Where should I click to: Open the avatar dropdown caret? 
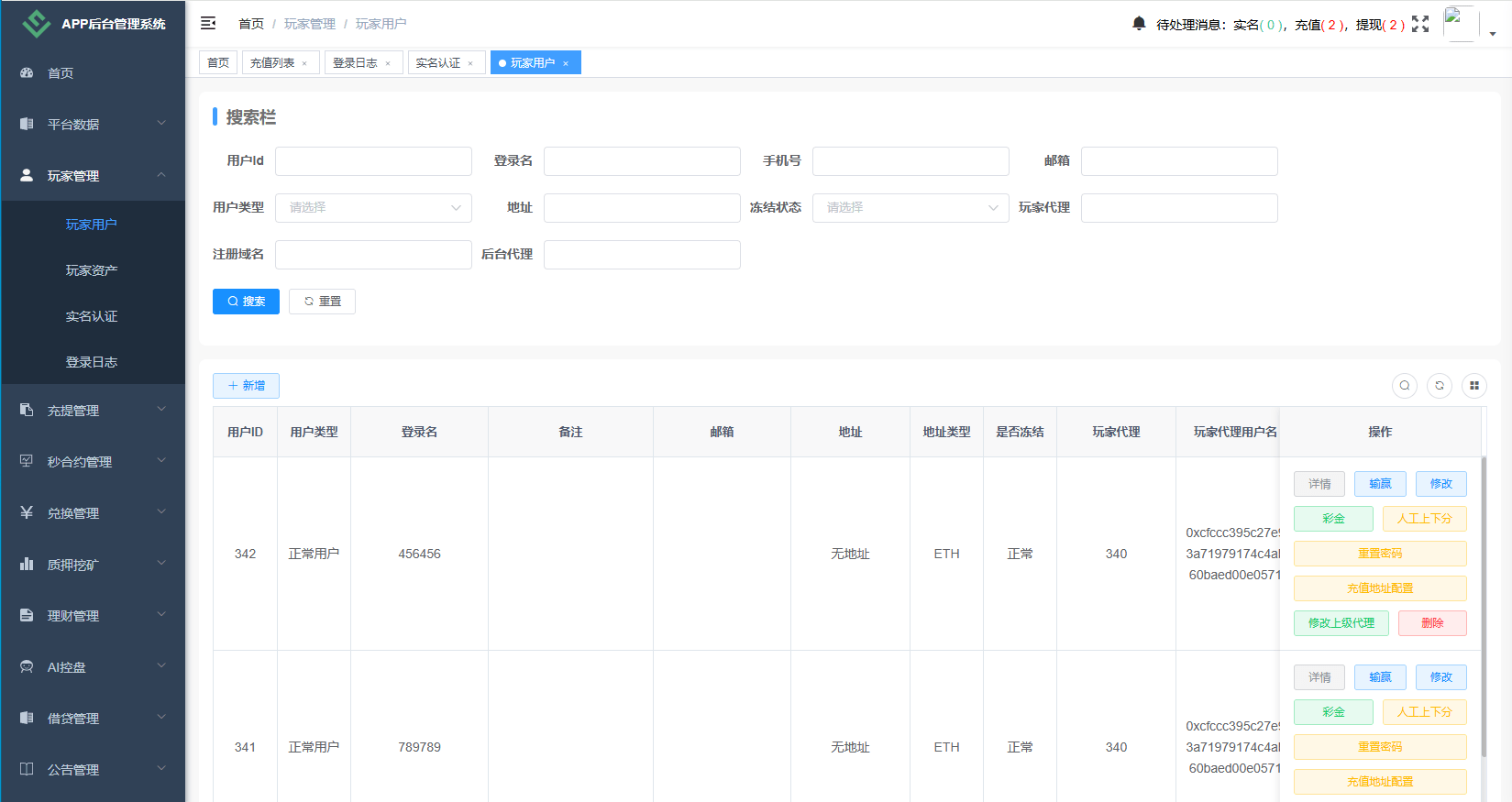click(1493, 34)
